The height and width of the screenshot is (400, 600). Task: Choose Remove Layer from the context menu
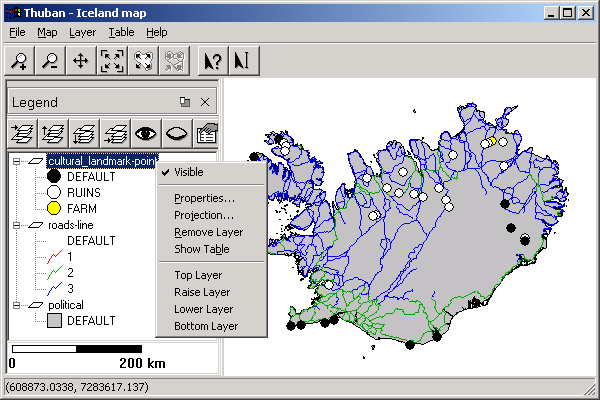(211, 232)
